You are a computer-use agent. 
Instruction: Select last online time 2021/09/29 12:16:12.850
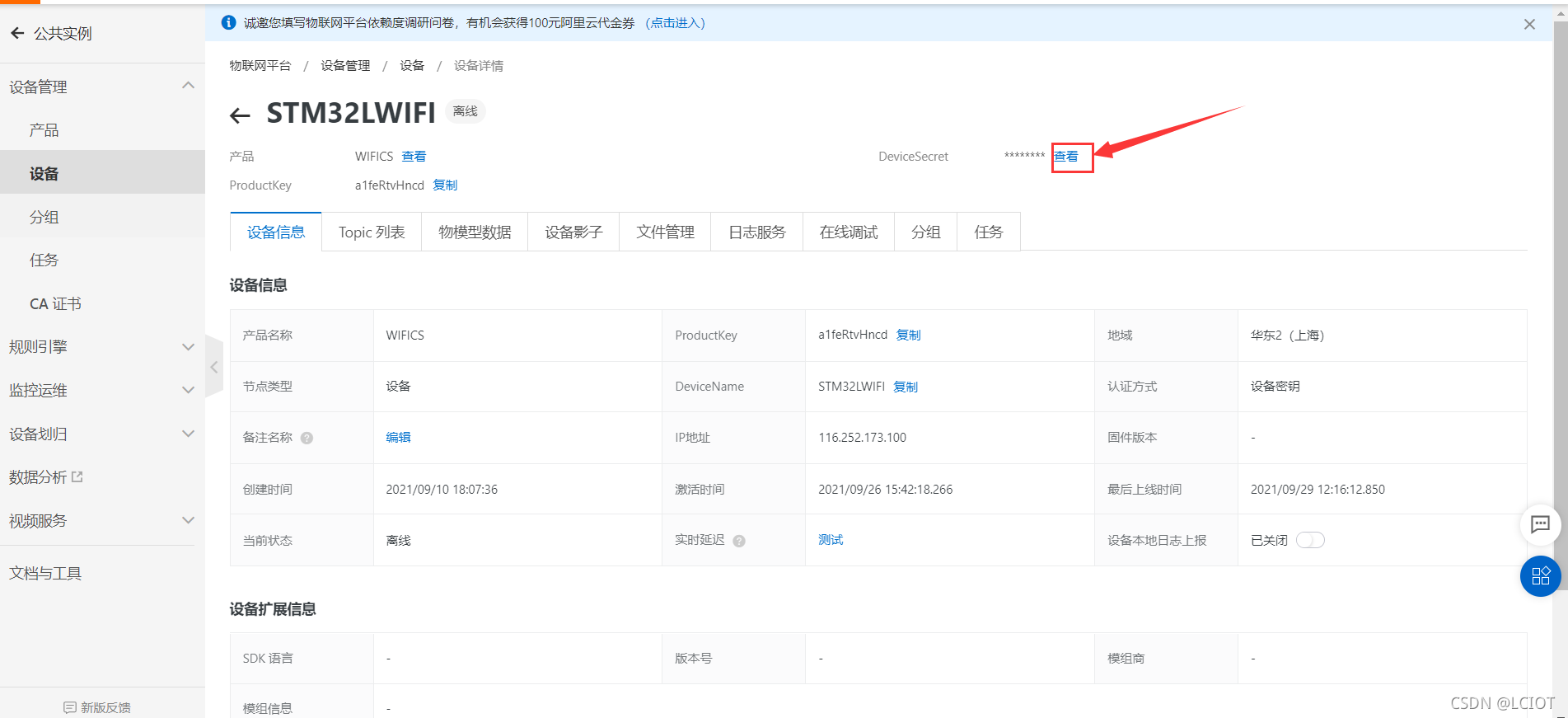pos(1318,490)
